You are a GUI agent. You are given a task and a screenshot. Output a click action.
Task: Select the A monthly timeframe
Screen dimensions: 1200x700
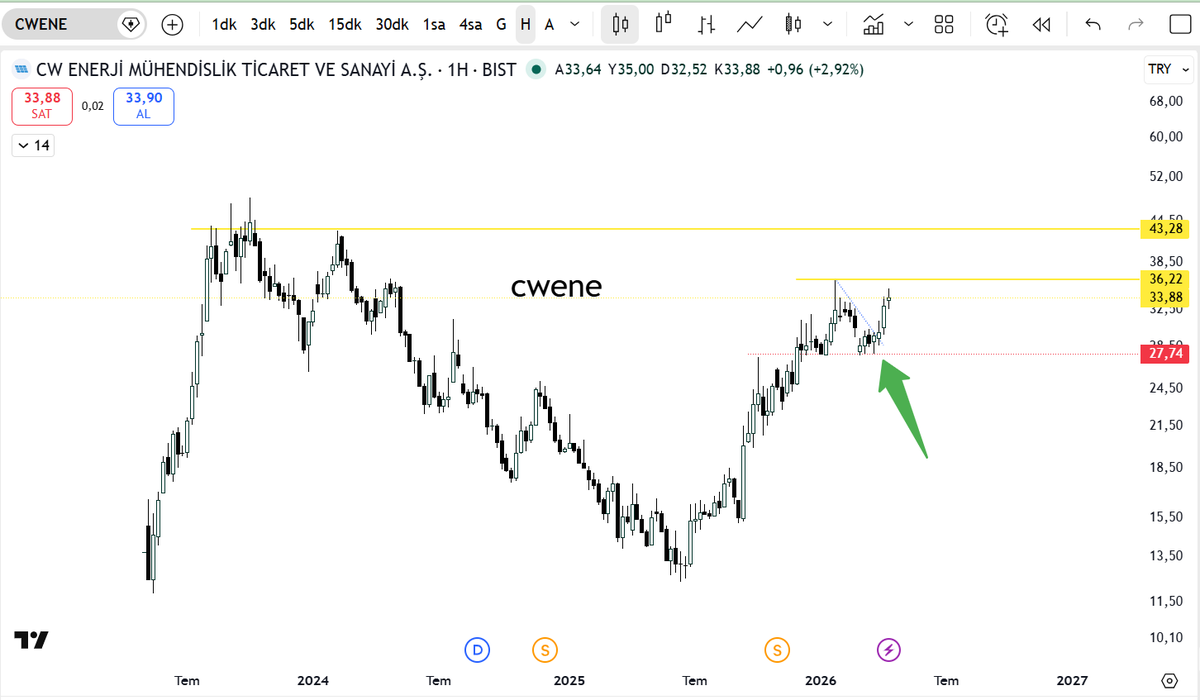[549, 24]
